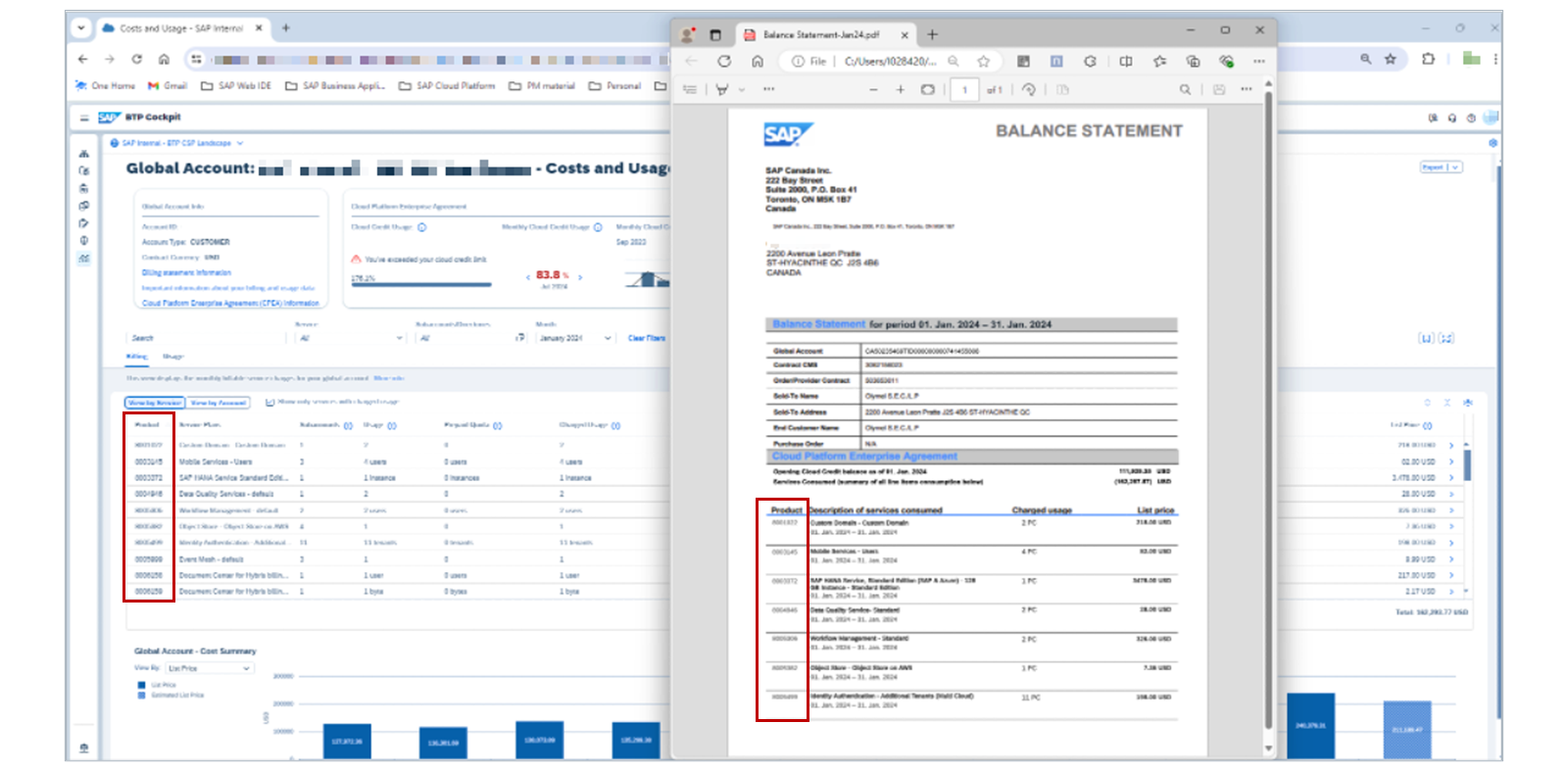Click the PDF page number field
This screenshot has width=1568, height=772.
[964, 89]
